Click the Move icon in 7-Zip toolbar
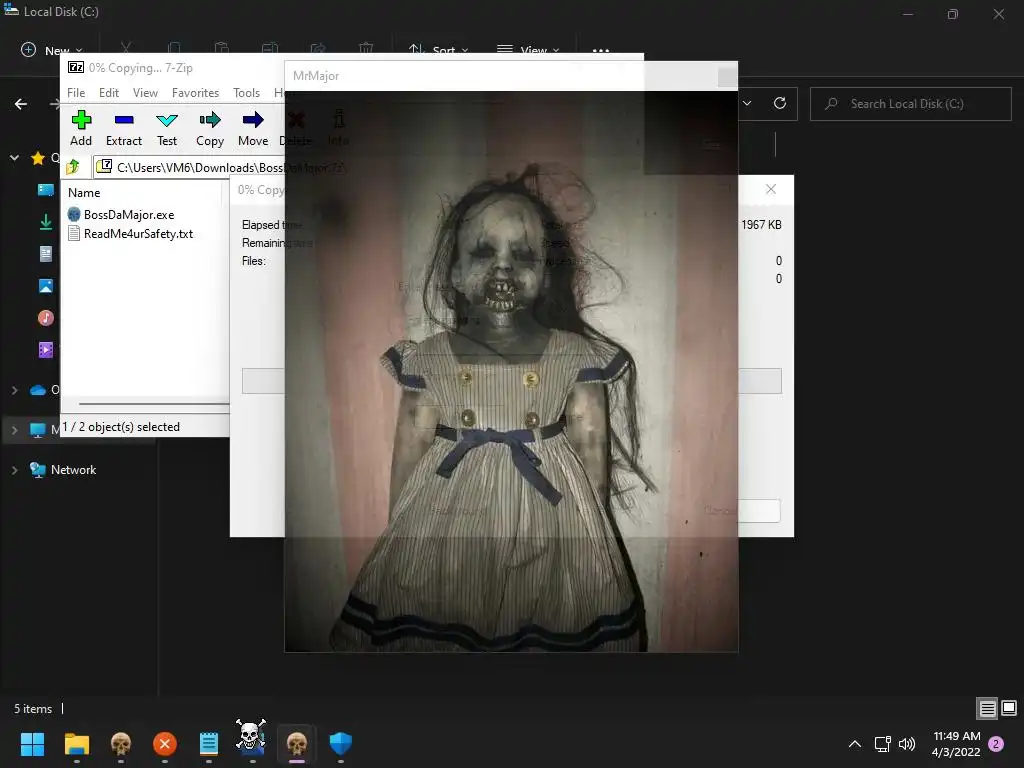This screenshot has width=1024, height=768. tap(253, 128)
